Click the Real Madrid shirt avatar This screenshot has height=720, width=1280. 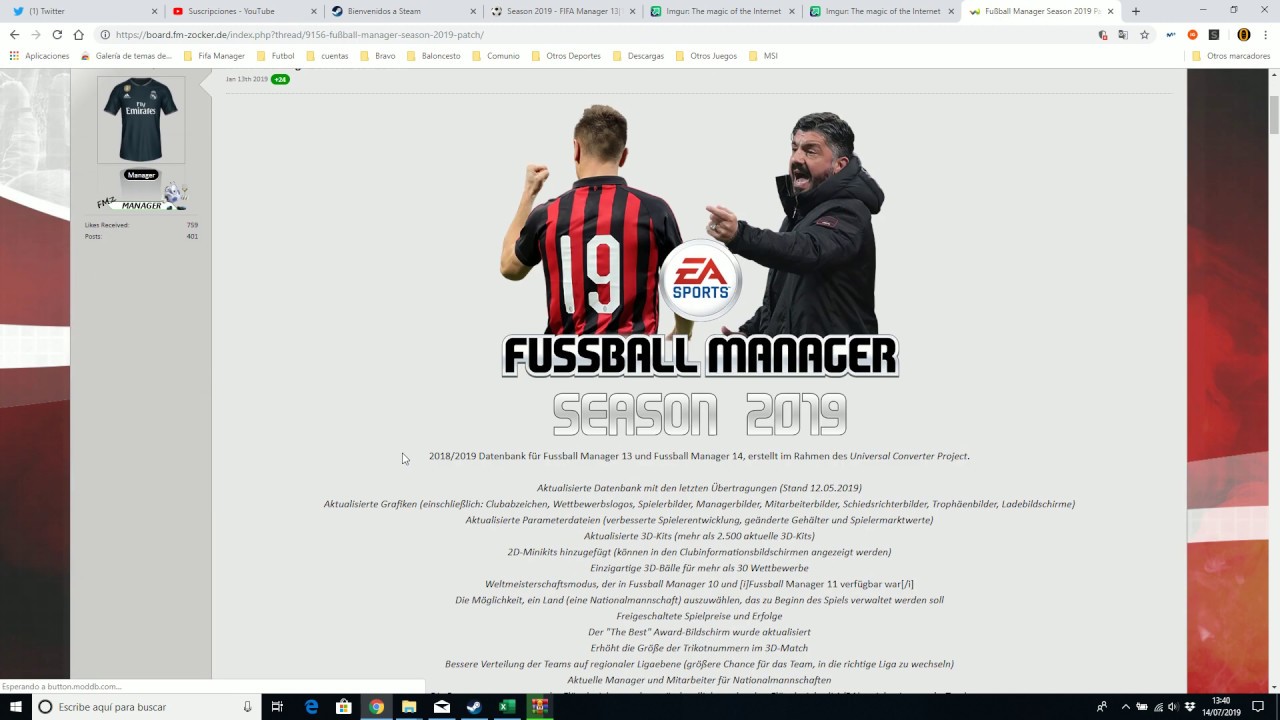[x=141, y=119]
